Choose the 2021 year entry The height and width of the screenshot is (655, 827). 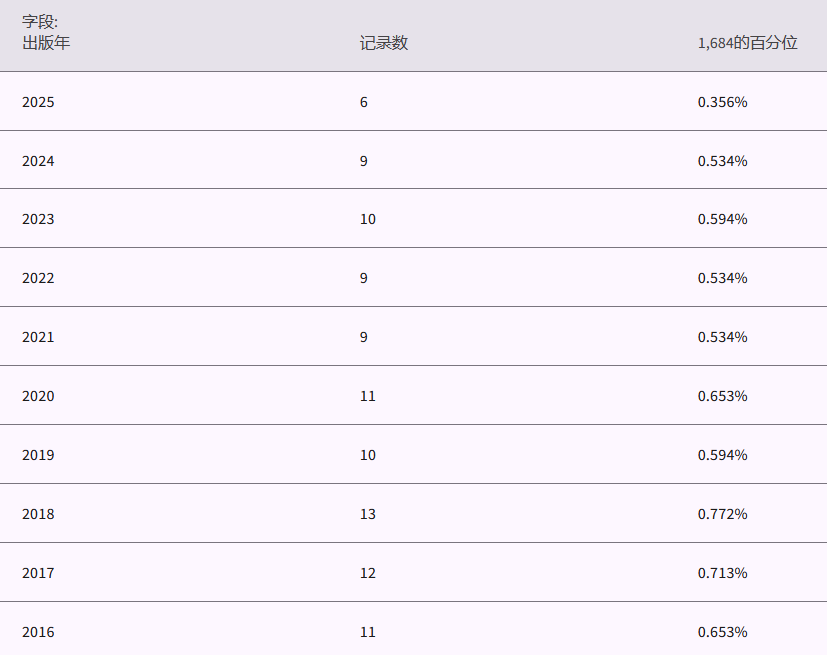click(x=38, y=337)
